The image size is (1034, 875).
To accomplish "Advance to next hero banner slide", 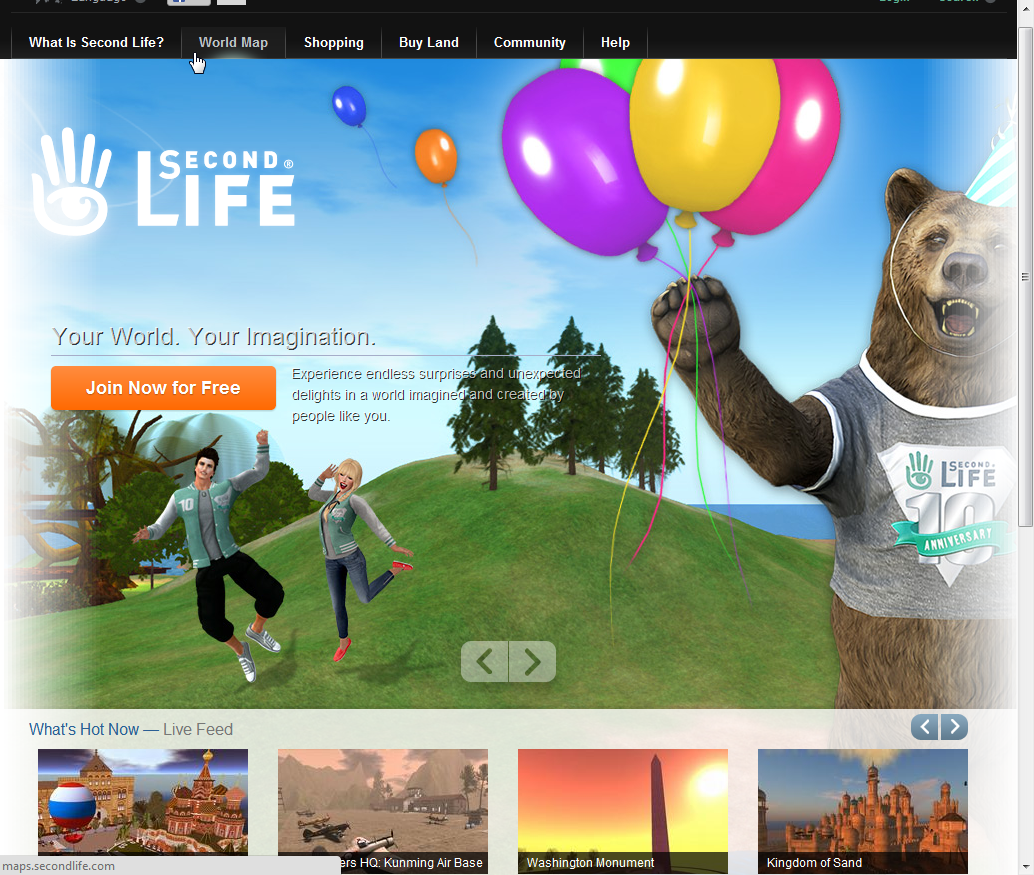I will pos(532,661).
